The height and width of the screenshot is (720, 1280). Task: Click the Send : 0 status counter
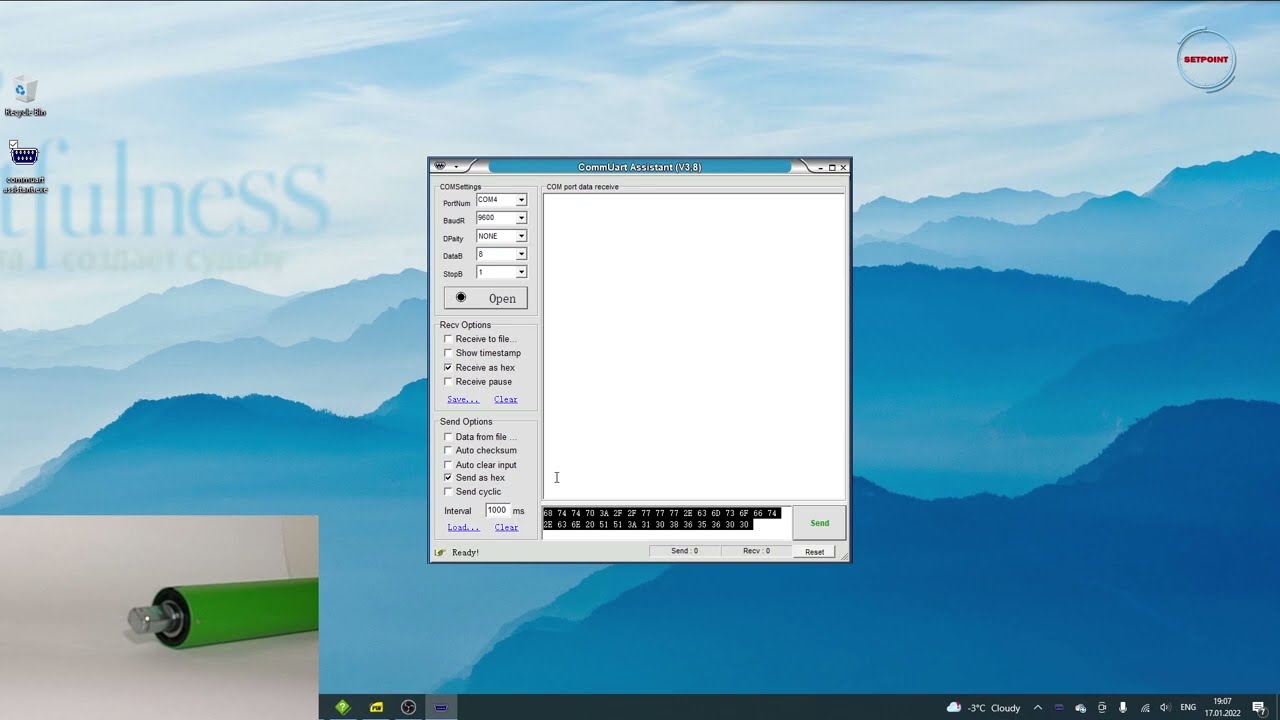684,551
